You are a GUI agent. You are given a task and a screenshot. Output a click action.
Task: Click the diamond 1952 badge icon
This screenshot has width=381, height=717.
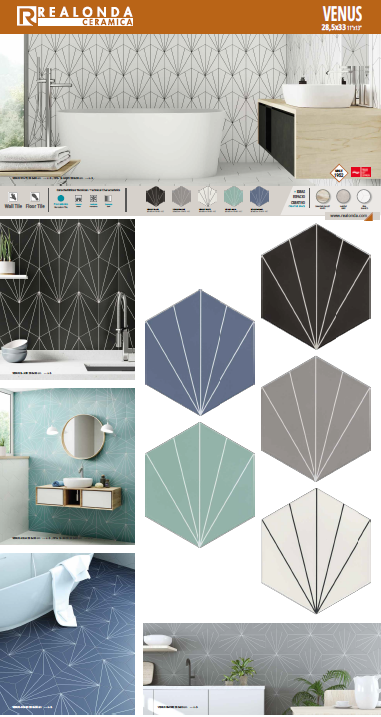click(x=338, y=173)
